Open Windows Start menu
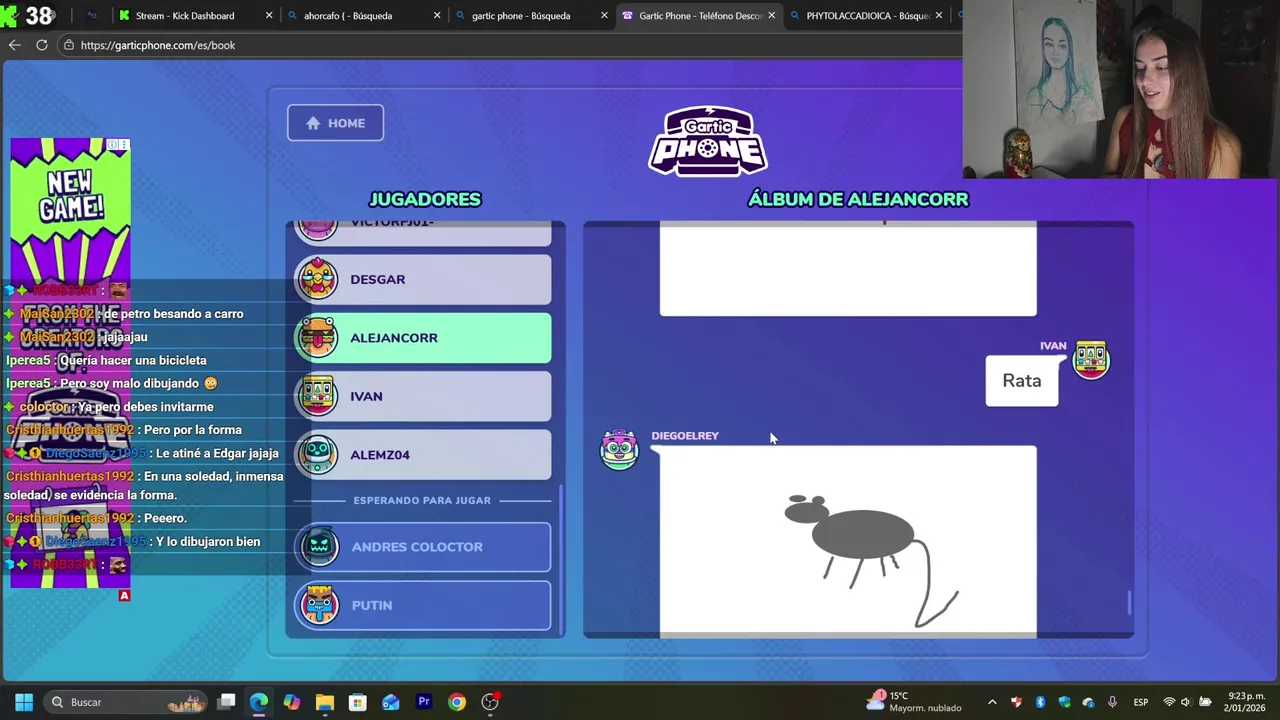This screenshot has width=1280, height=720. pos(24,702)
